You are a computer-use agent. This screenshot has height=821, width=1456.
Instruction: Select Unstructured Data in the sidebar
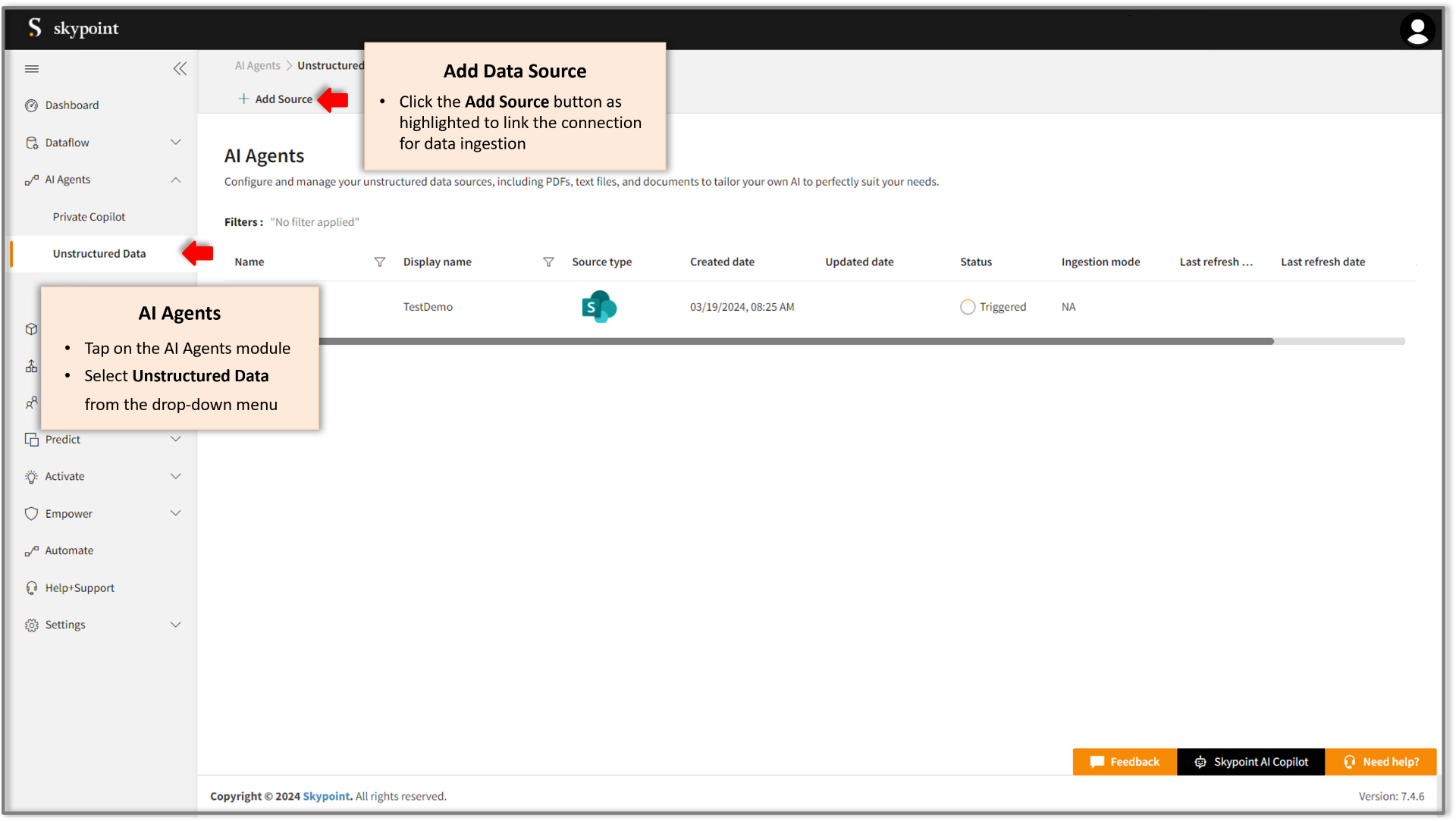[99, 253]
